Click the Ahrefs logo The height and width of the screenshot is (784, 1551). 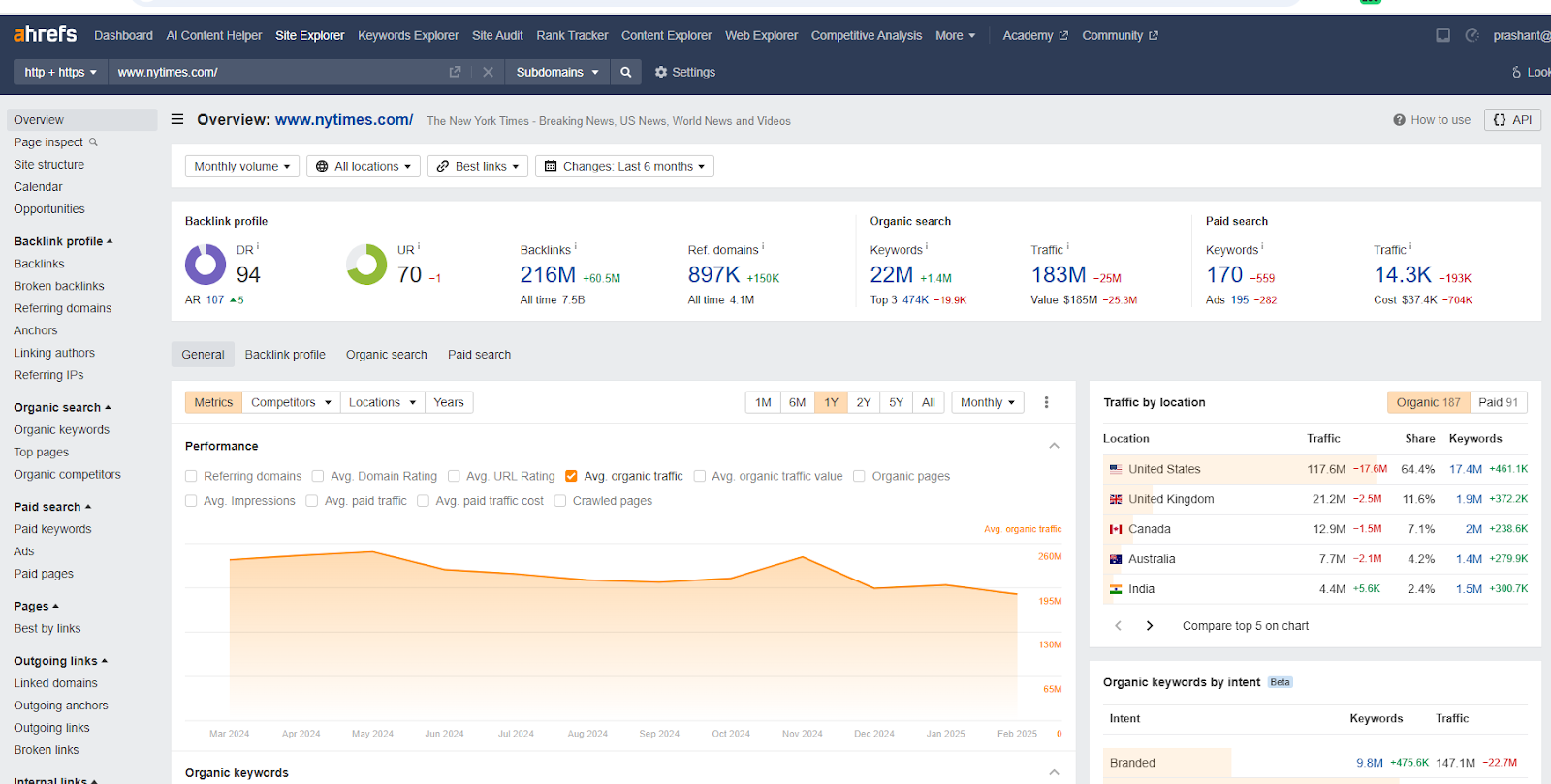(45, 35)
